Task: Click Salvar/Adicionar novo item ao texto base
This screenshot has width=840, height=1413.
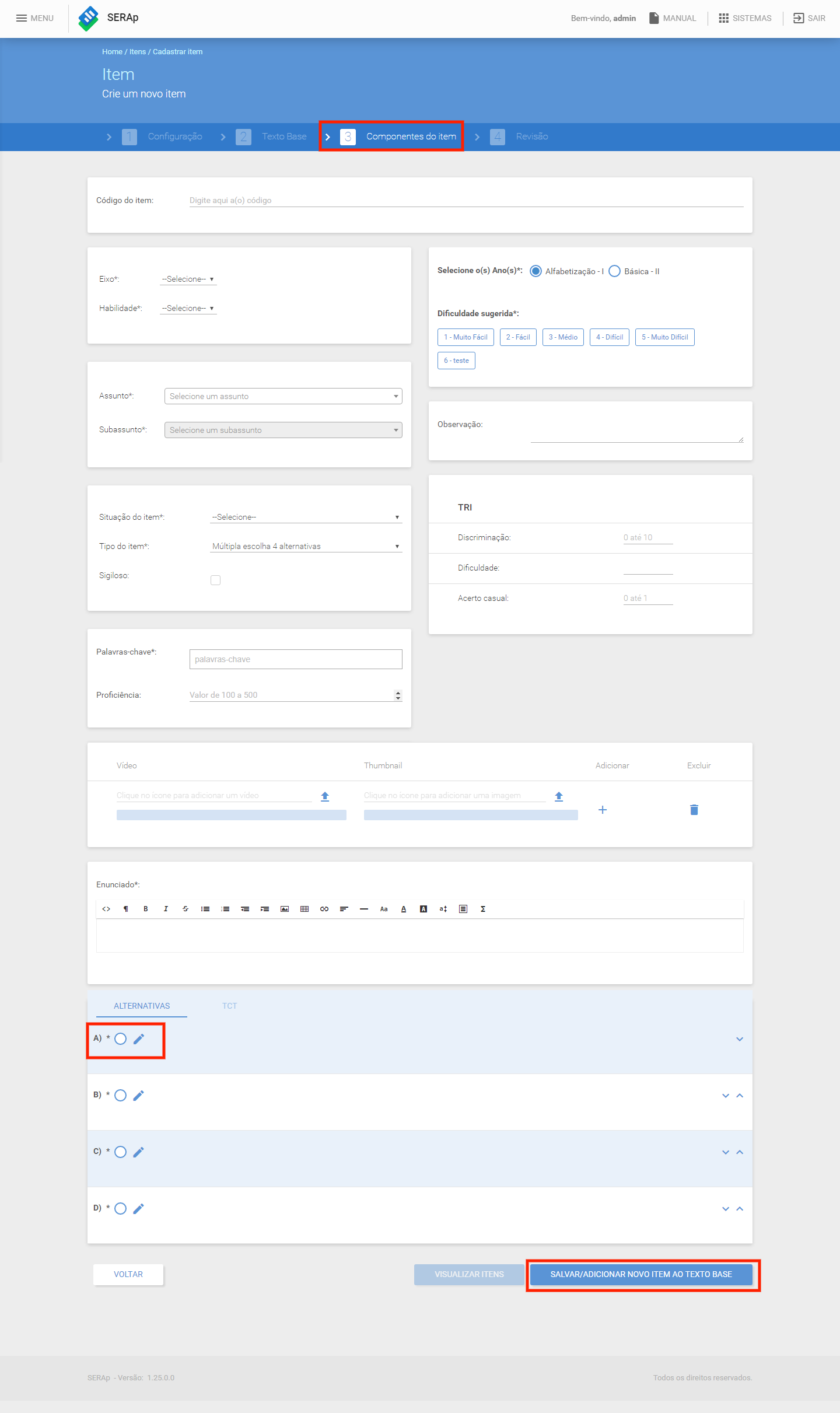Action: 641,1274
